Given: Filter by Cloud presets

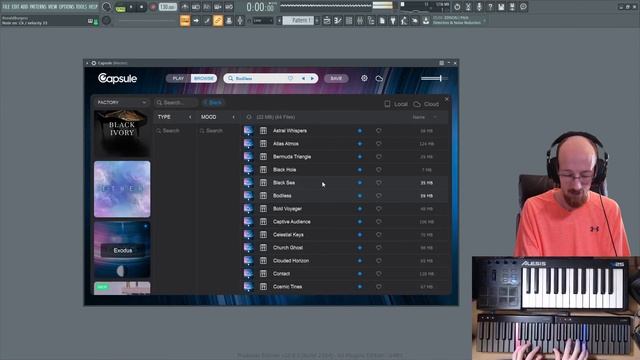Looking at the screenshot, I should [x=426, y=104].
